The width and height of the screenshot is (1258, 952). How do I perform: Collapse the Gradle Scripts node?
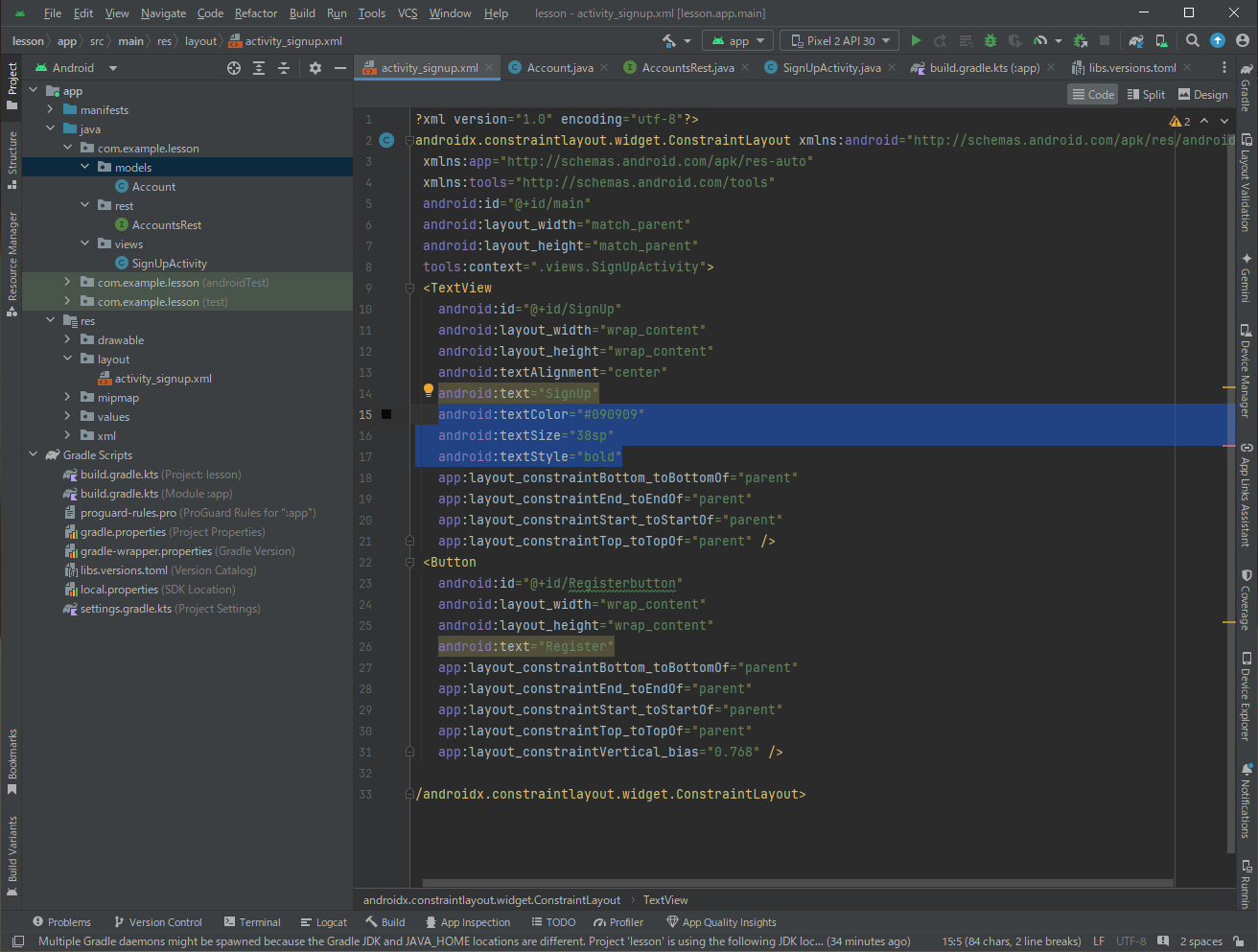[x=34, y=454]
